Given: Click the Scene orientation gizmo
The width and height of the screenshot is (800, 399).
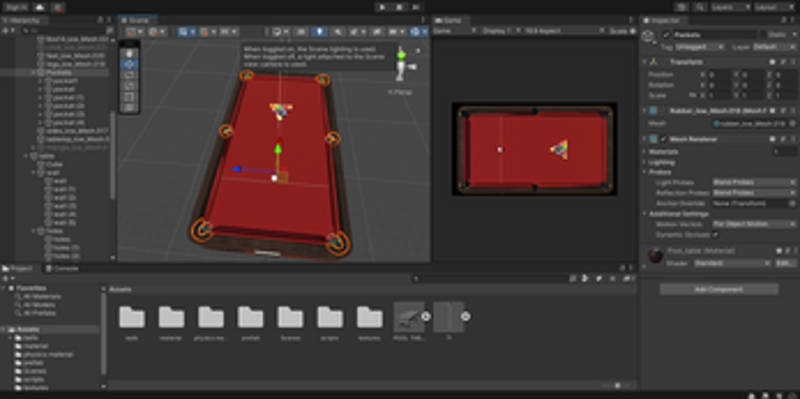Looking at the screenshot, I should 403,64.
